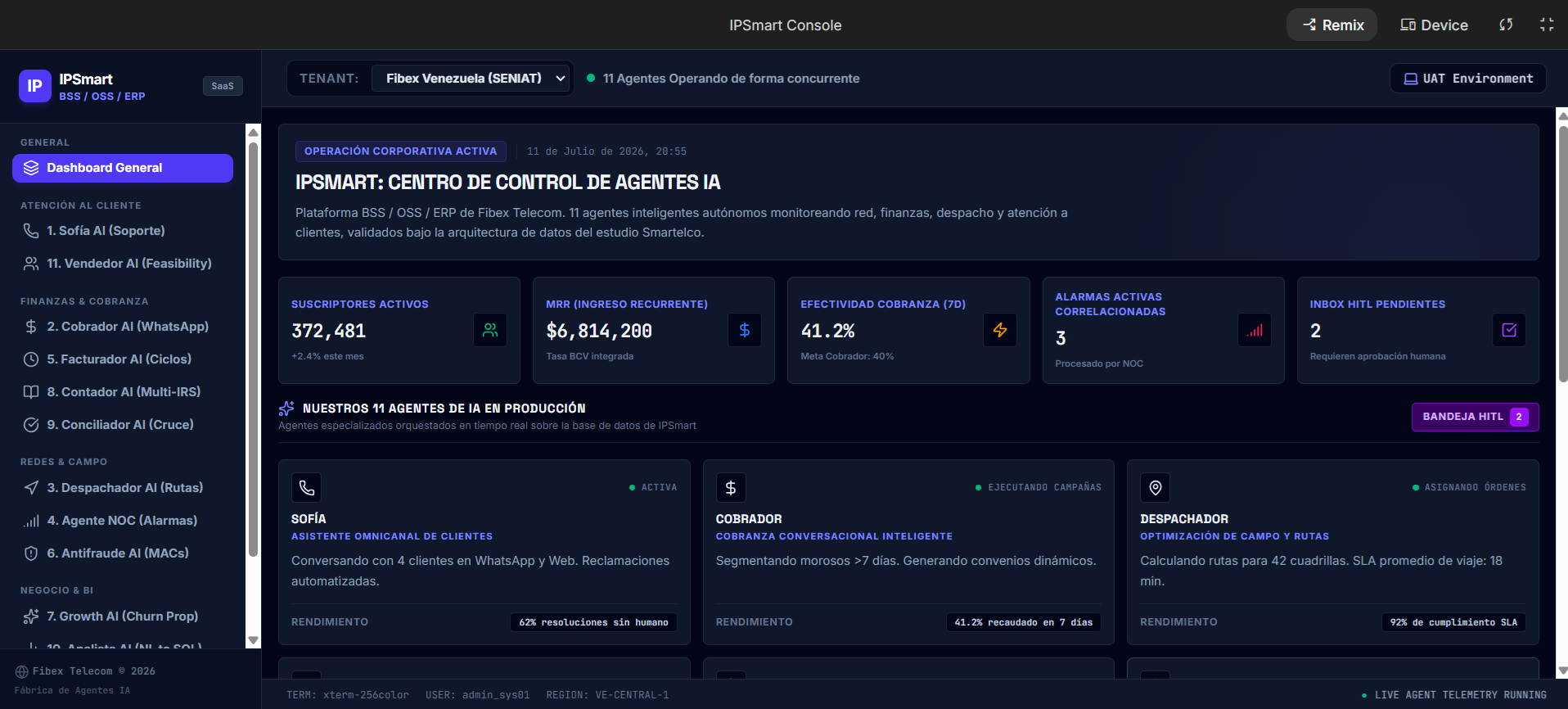
Task: Click the UAT Environment button
Action: point(1468,79)
